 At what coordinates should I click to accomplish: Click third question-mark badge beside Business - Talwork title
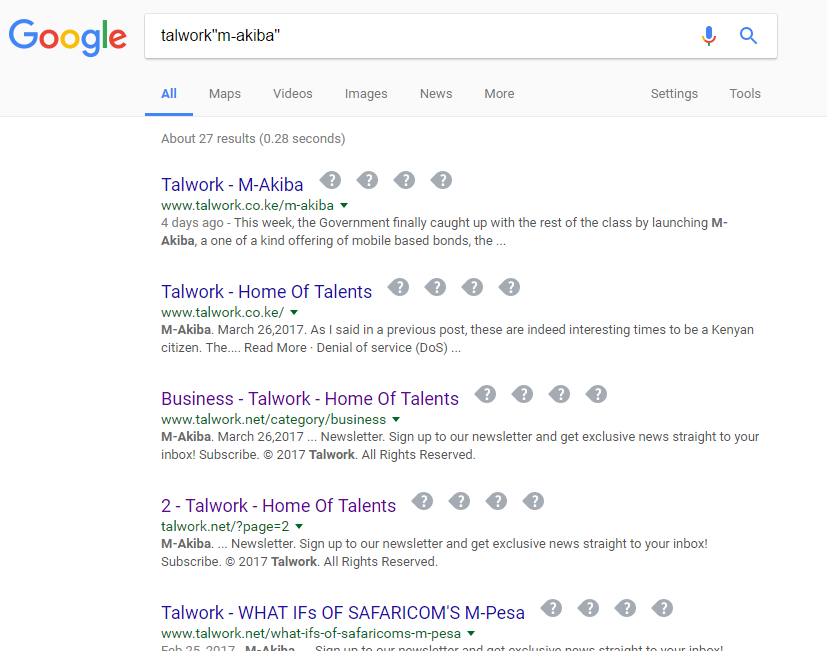coord(560,395)
